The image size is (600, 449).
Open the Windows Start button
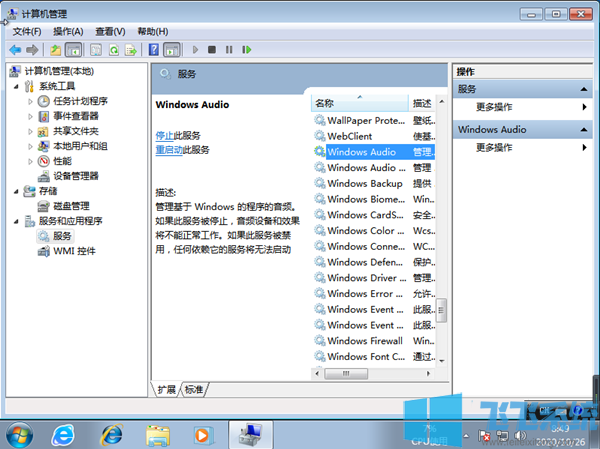pyautogui.click(x=19, y=435)
